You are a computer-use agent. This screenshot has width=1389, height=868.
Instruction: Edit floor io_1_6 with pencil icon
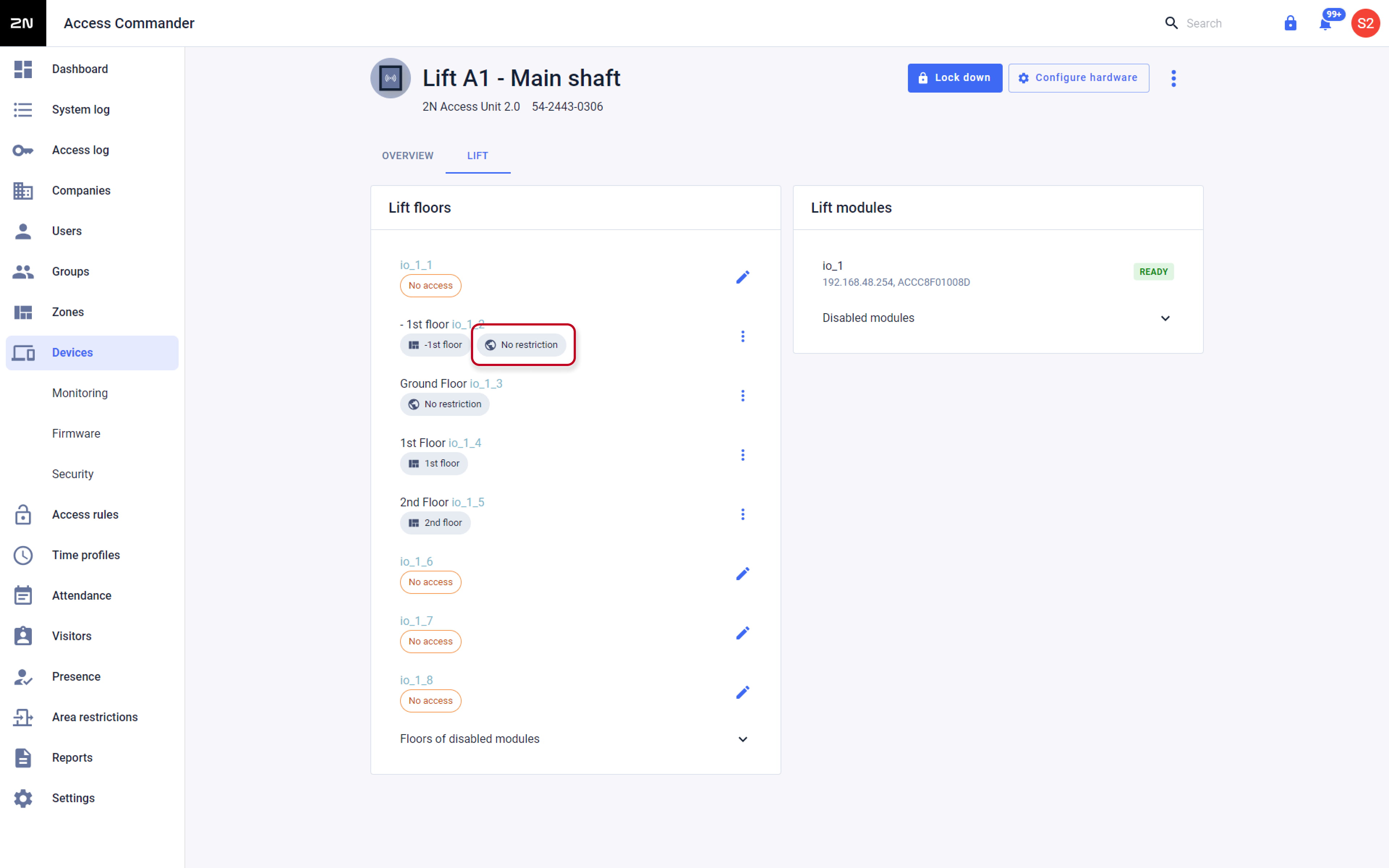743,574
